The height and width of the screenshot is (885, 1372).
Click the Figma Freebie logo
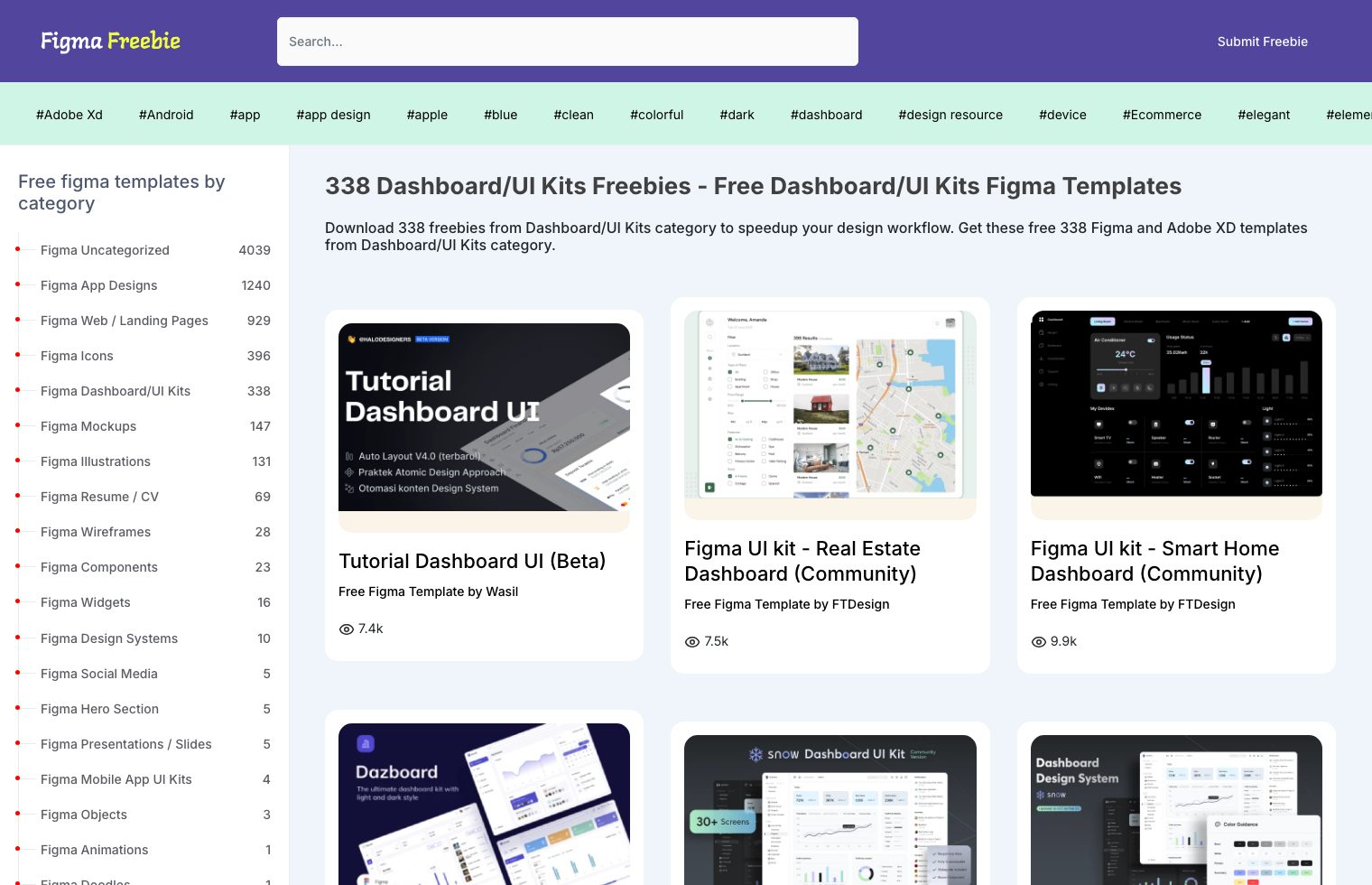(x=110, y=41)
